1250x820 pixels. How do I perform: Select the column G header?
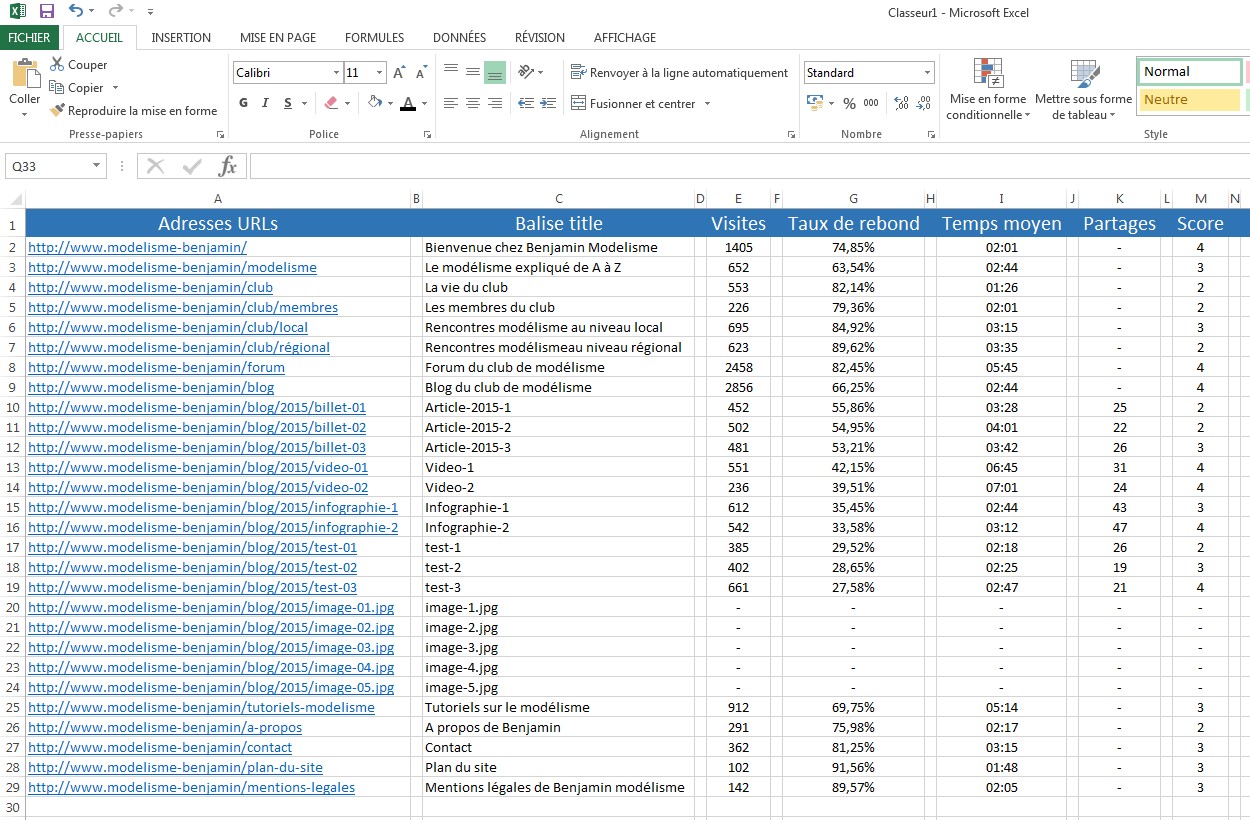[853, 199]
